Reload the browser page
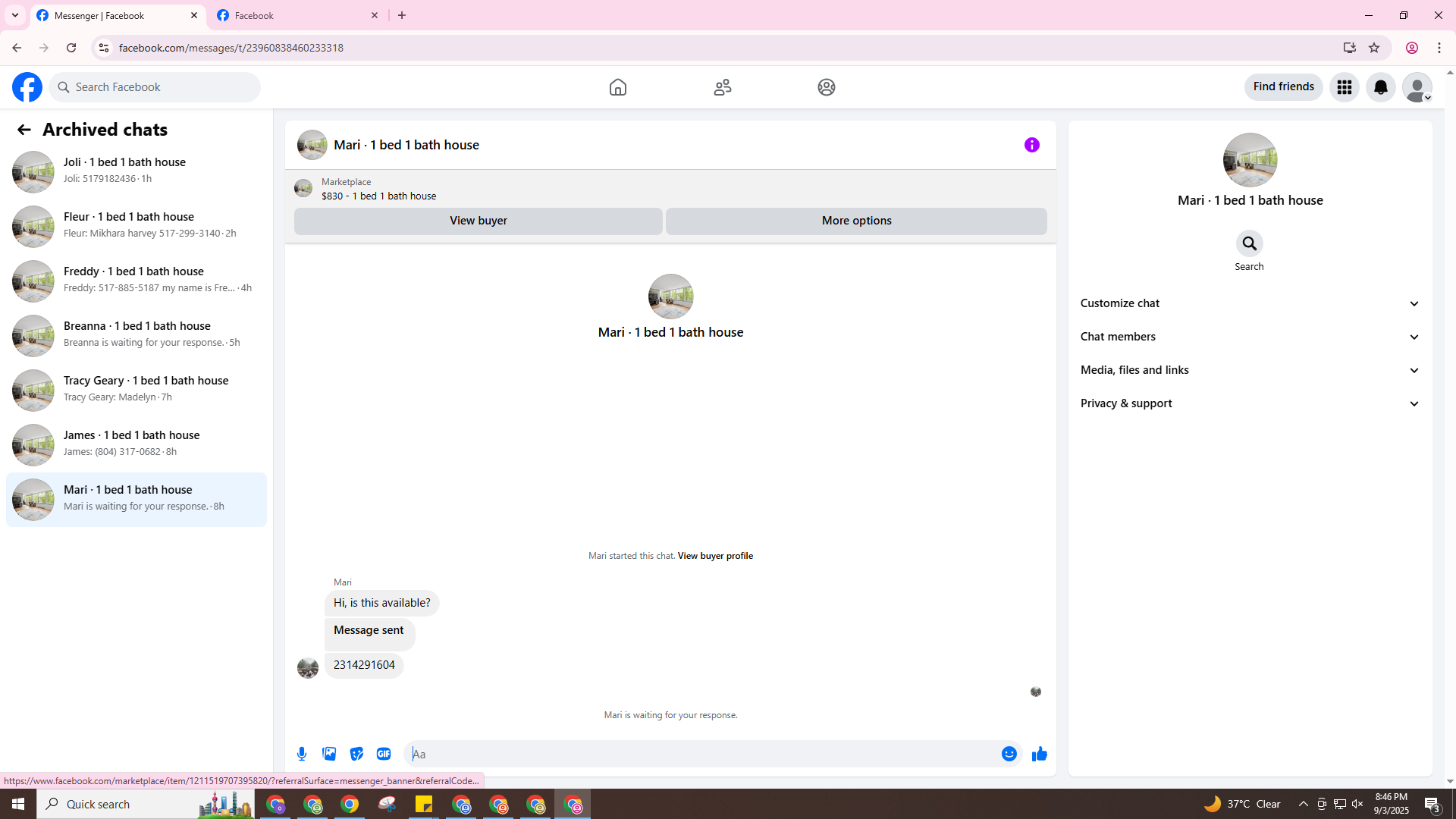This screenshot has height=819, width=1456. [x=71, y=48]
